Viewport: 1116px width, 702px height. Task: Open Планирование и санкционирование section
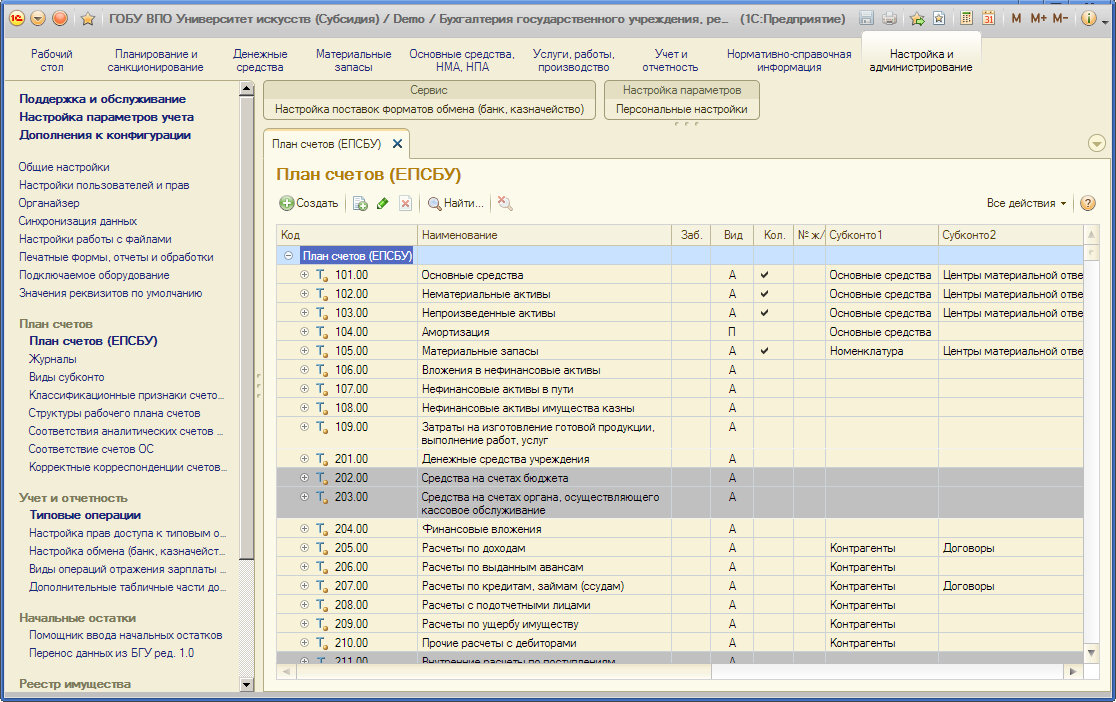click(x=155, y=61)
